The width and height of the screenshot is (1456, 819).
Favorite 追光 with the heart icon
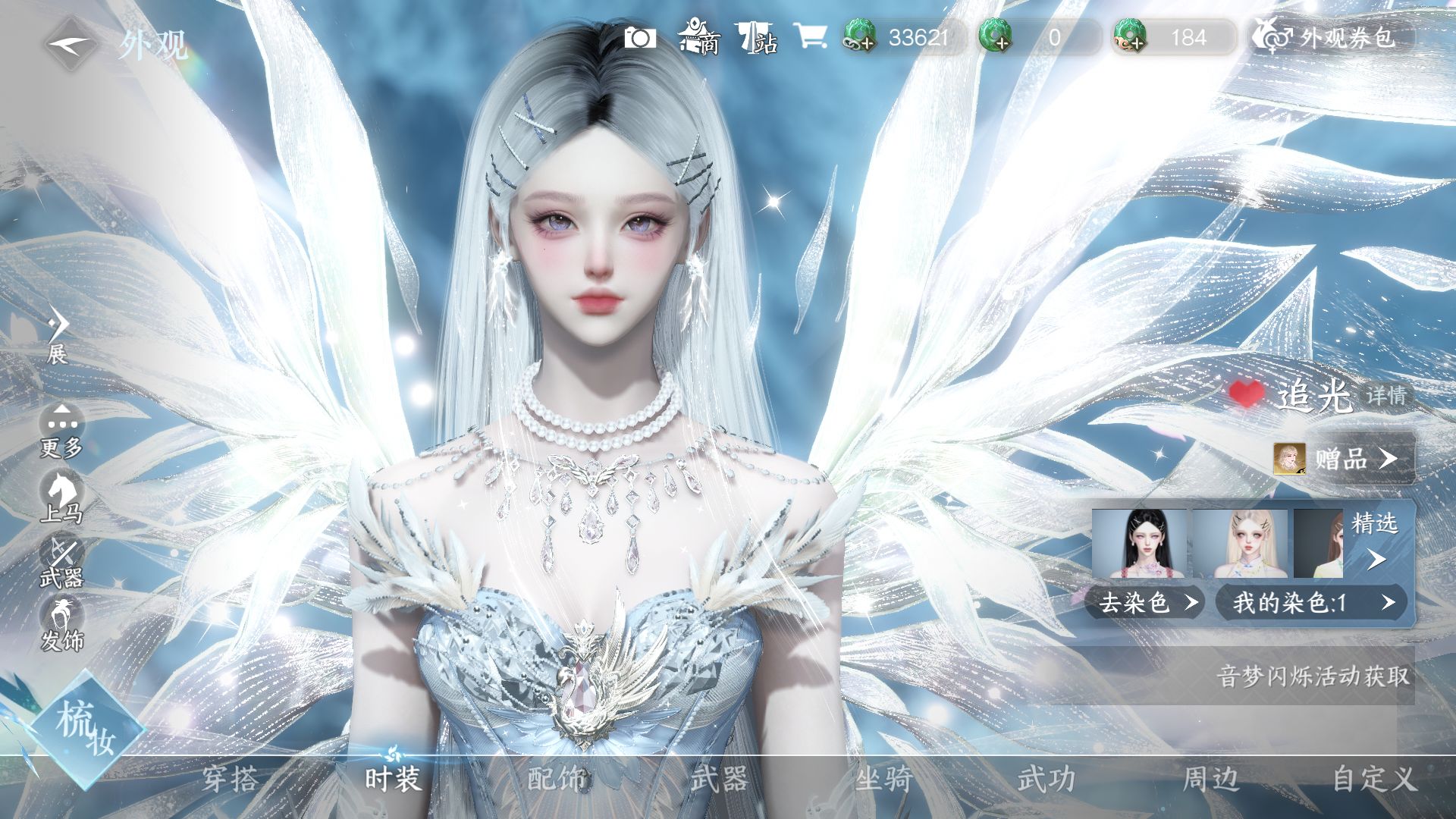click(1247, 394)
